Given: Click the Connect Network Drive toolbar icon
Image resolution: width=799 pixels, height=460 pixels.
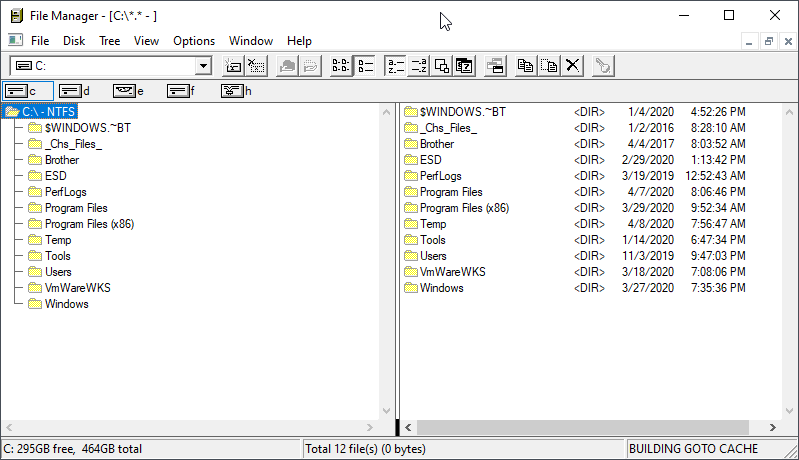Looking at the screenshot, I should coord(233,66).
